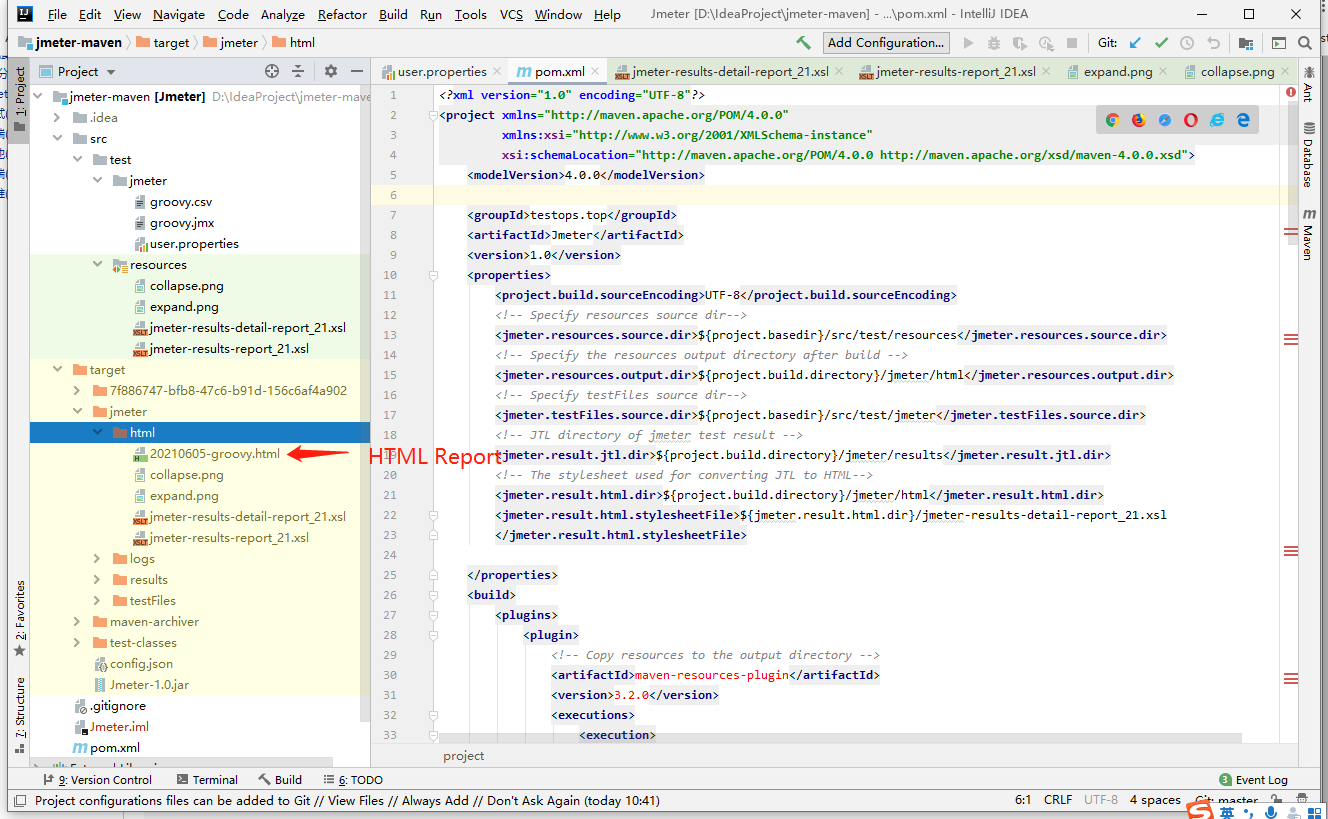Click CRLF line separator in status bar
The image size is (1328, 819).
click(1058, 800)
